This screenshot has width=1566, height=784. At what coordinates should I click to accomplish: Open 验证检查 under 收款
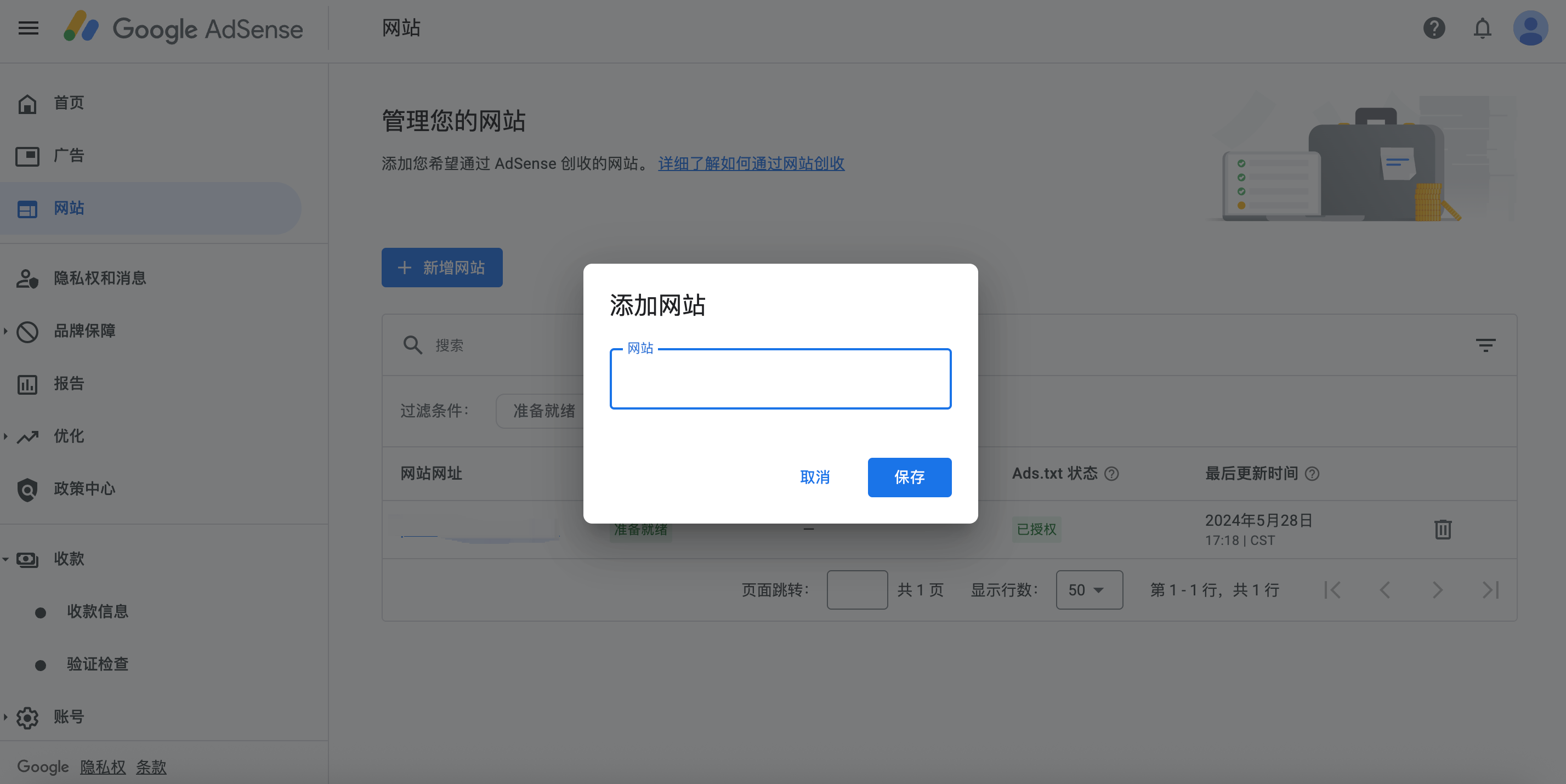tap(97, 664)
